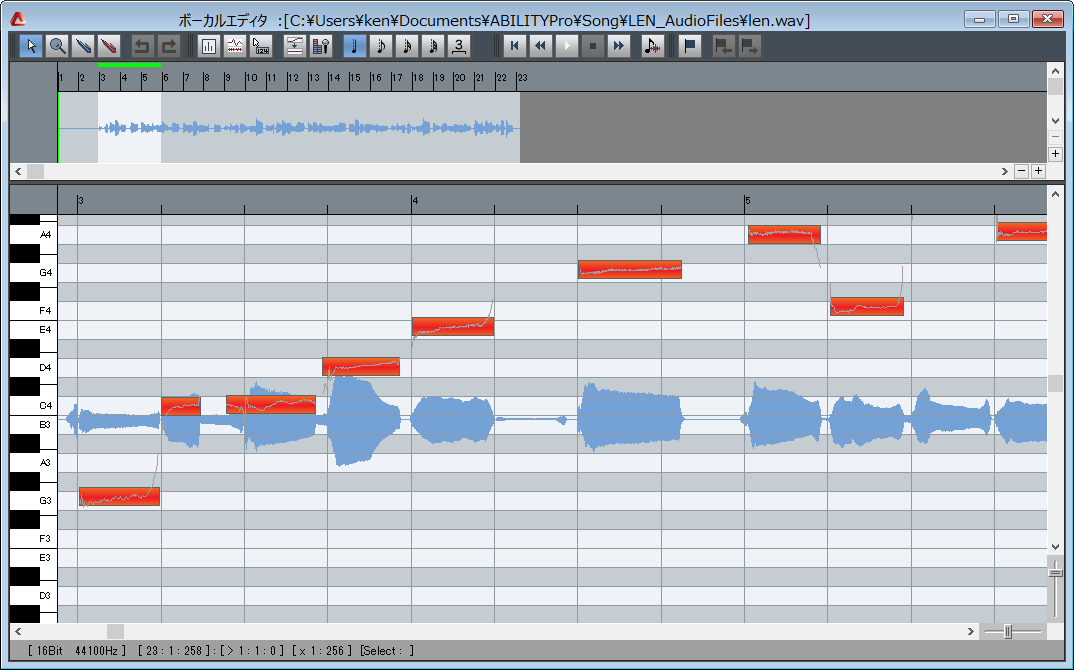Rewind to the start of song
1074x670 pixels.
(514, 46)
